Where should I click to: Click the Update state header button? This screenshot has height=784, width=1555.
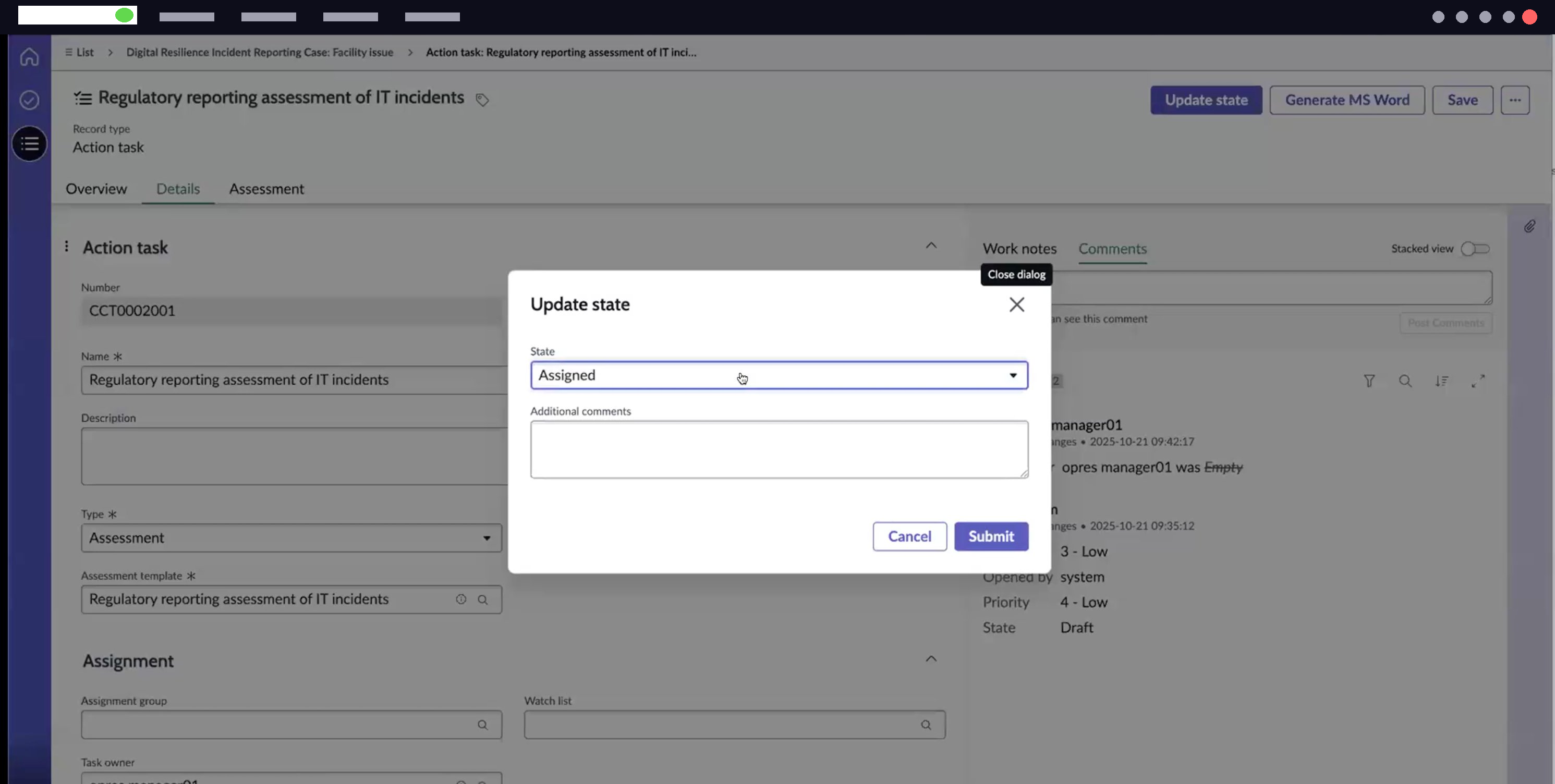click(1206, 100)
